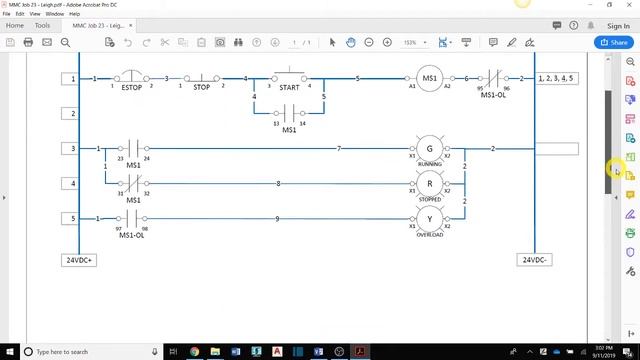Image resolution: width=640 pixels, height=360 pixels.
Task: Open the red Create PDF tool in right pane
Action: [x=630, y=81]
